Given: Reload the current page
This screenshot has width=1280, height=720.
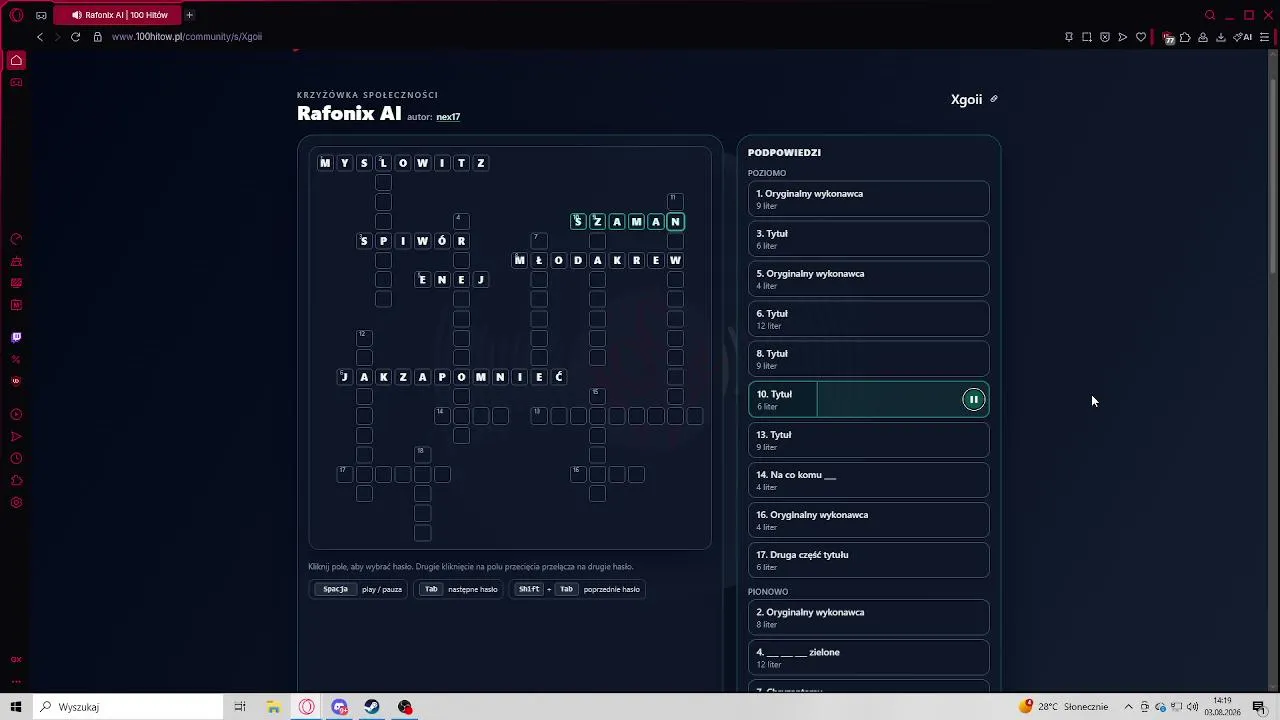Looking at the screenshot, I should click(75, 37).
